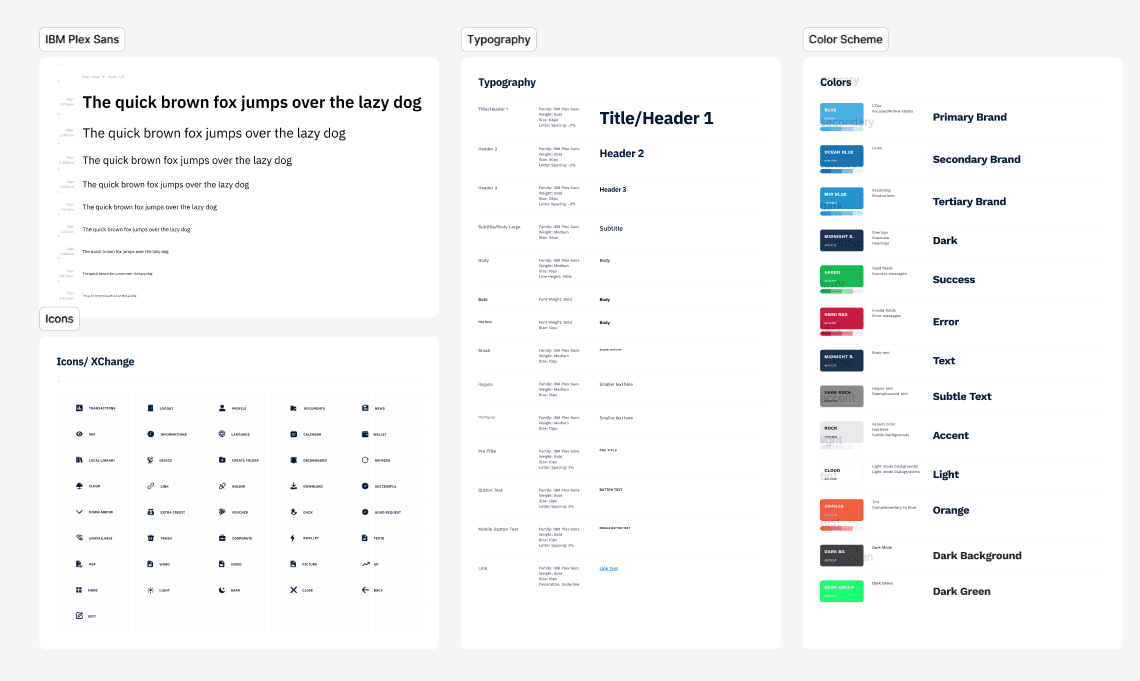The height and width of the screenshot is (681, 1140).
Task: Click the Up trend arrow icon
Action: (366, 564)
